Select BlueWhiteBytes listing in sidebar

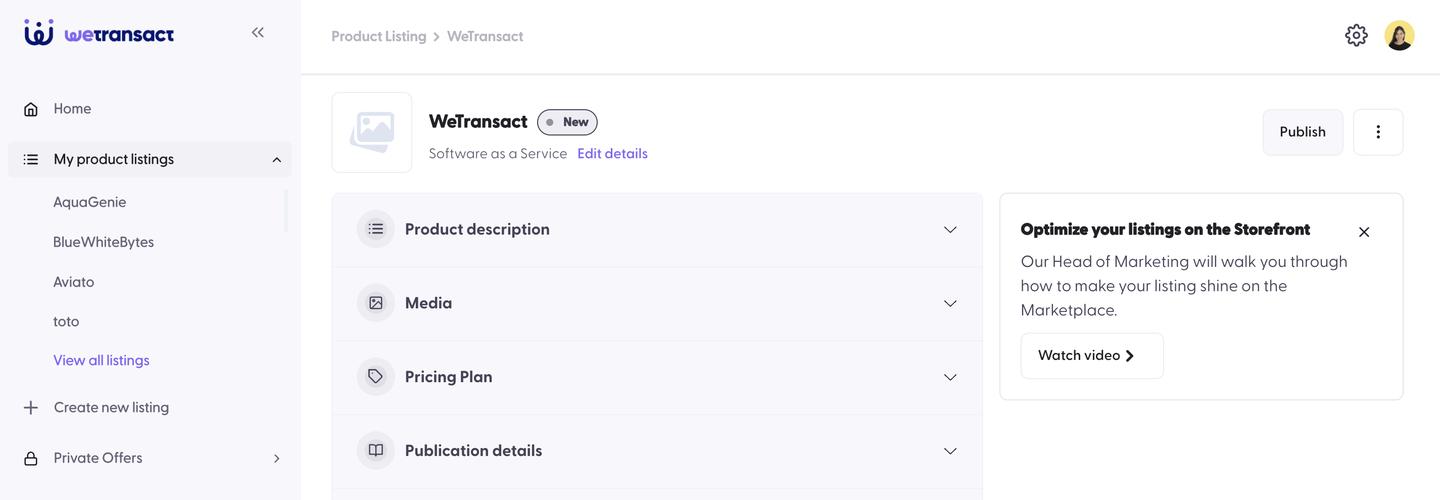[x=104, y=242]
